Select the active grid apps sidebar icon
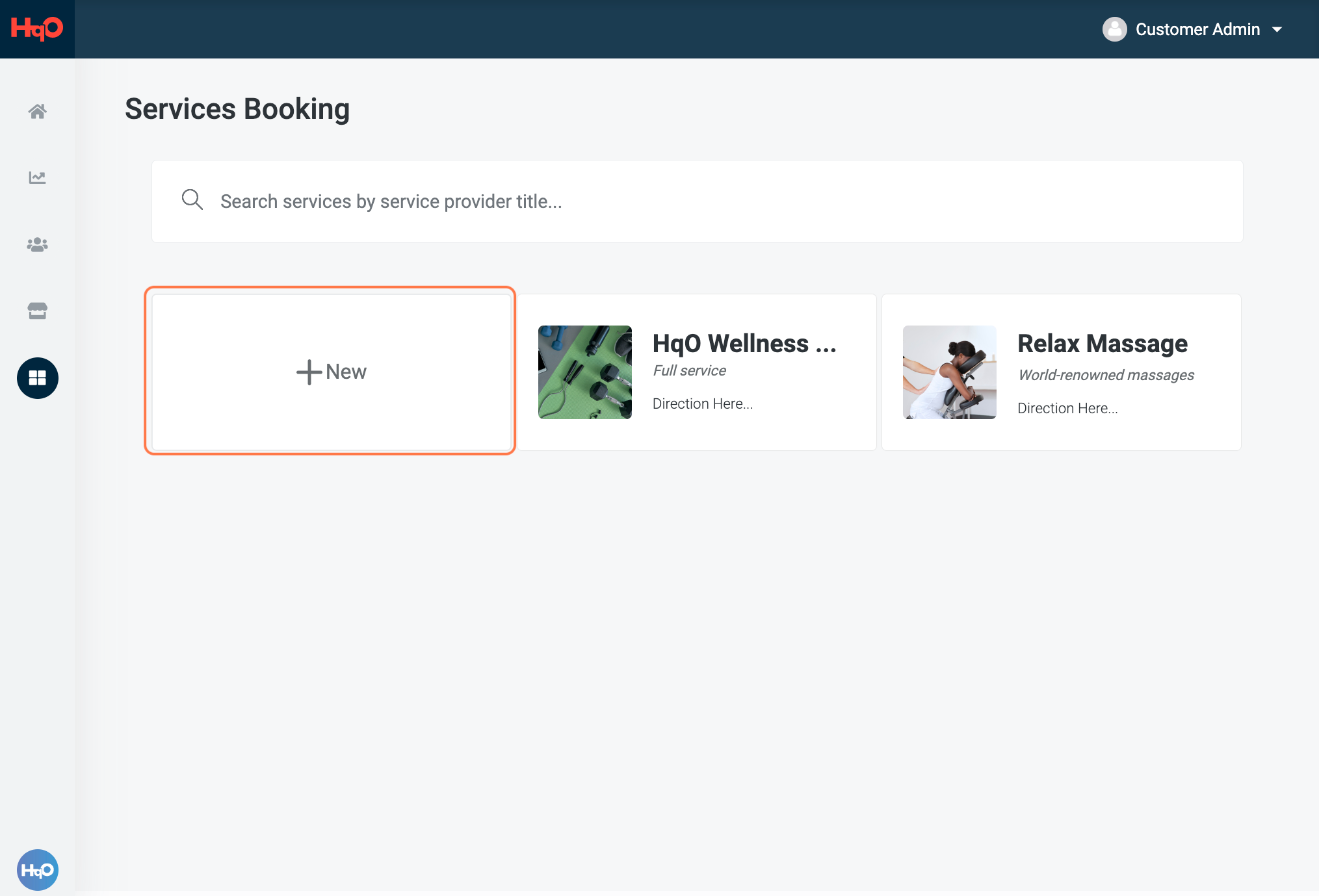 pyautogui.click(x=37, y=378)
